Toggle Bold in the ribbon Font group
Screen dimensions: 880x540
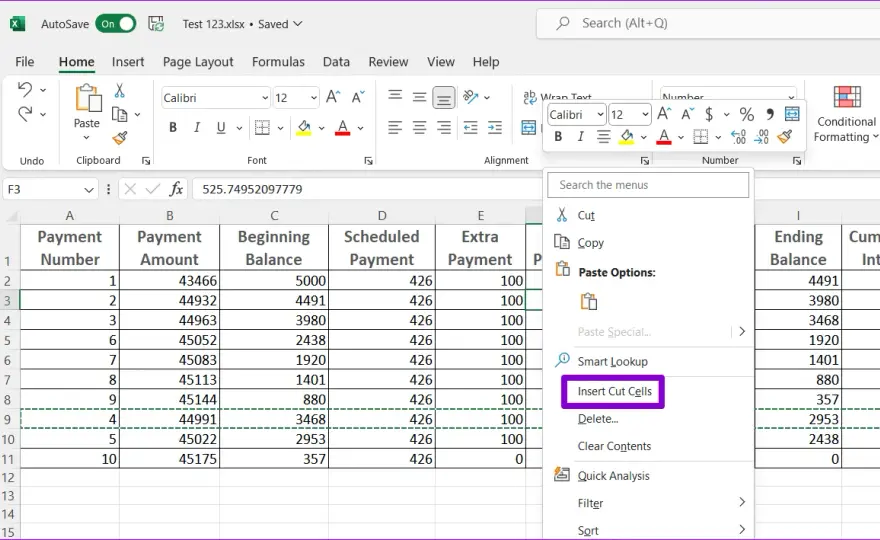[173, 128]
